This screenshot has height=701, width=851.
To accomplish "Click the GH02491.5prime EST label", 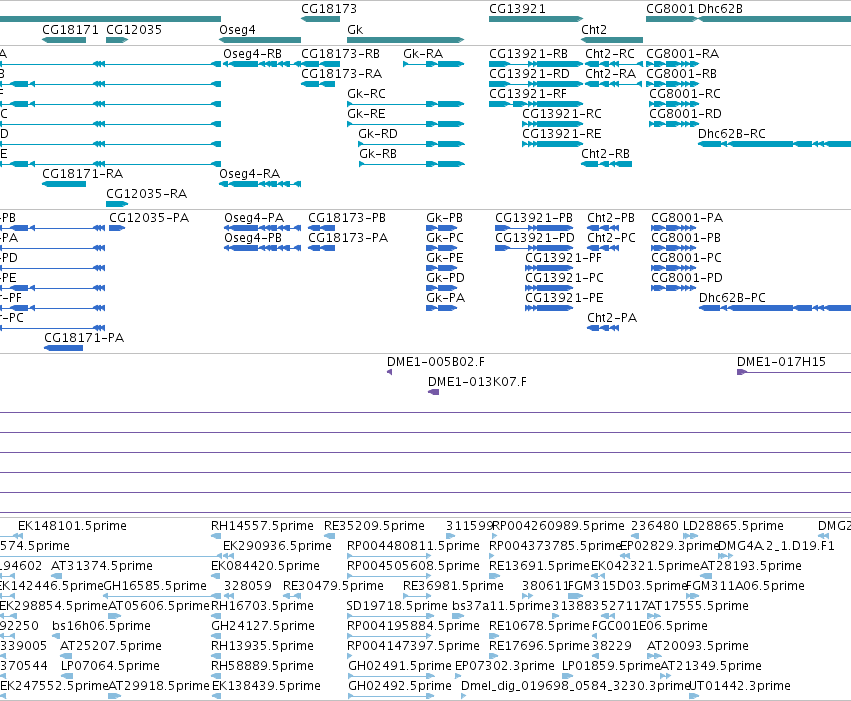I will (x=400, y=666).
